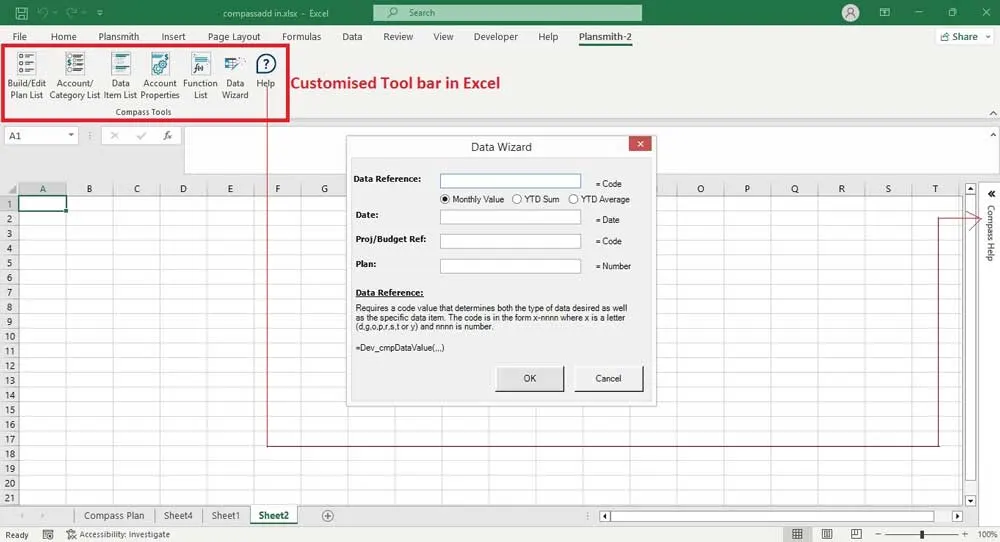Viewport: 1000px width, 542px height.
Task: Expand the formula bar chevron
Action: [x=993, y=135]
